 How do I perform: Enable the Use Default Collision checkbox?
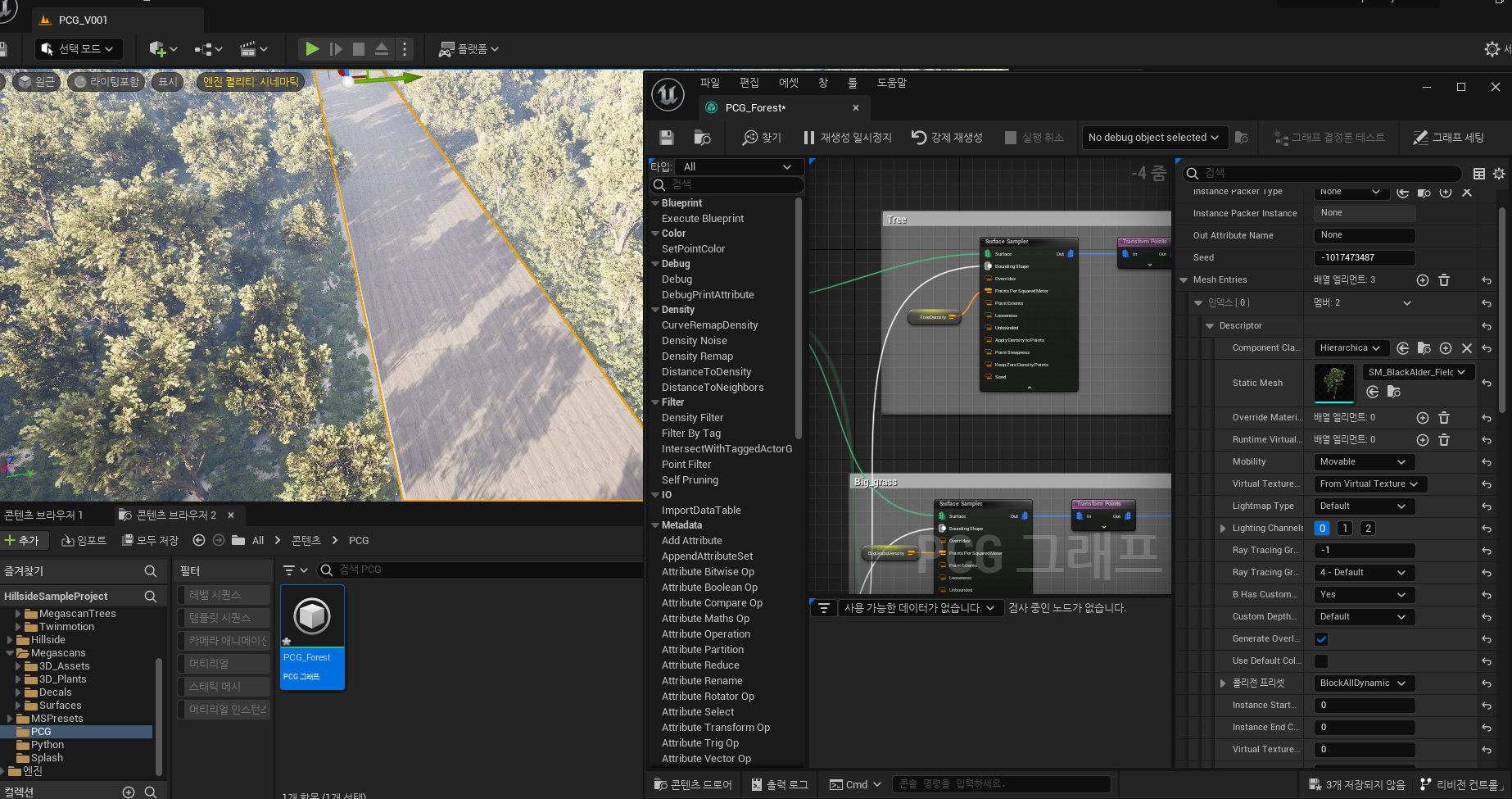1321,661
